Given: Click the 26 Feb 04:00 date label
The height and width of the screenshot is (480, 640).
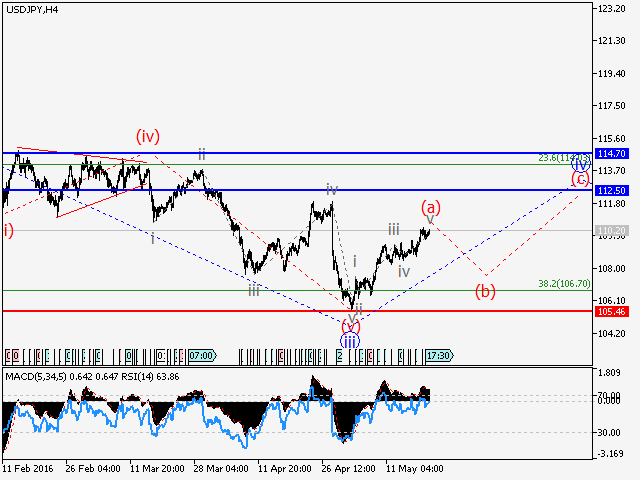Looking at the screenshot, I should (93, 469).
